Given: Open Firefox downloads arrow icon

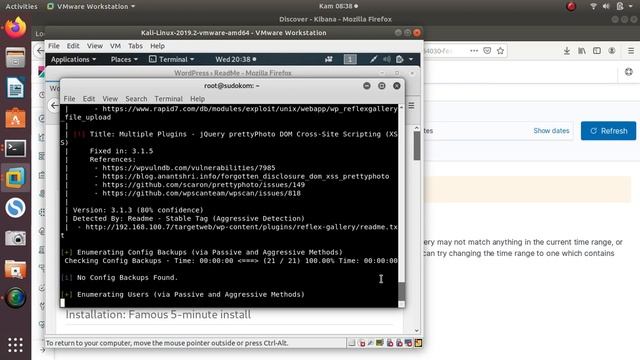Looking at the screenshot, I should tap(567, 51).
